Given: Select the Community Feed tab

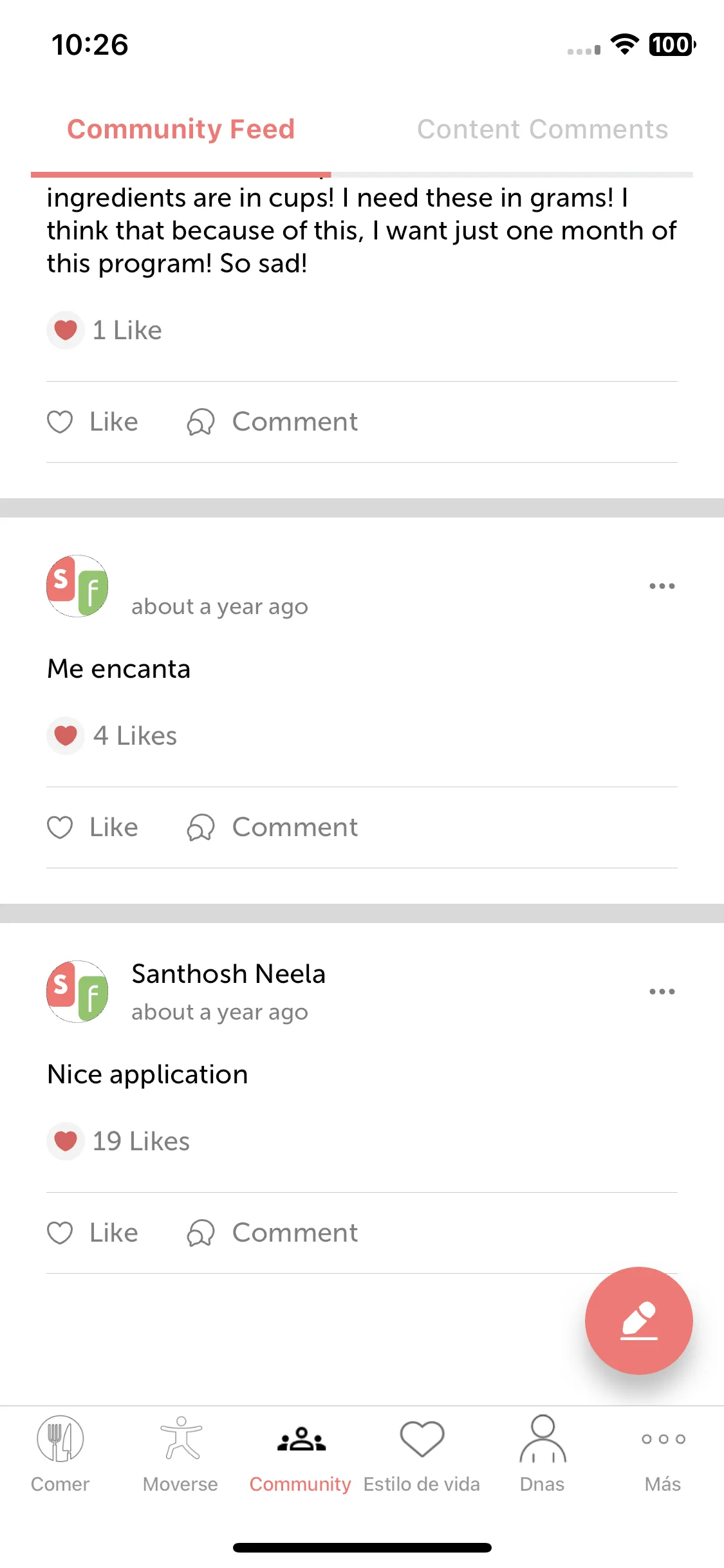Looking at the screenshot, I should (181, 129).
